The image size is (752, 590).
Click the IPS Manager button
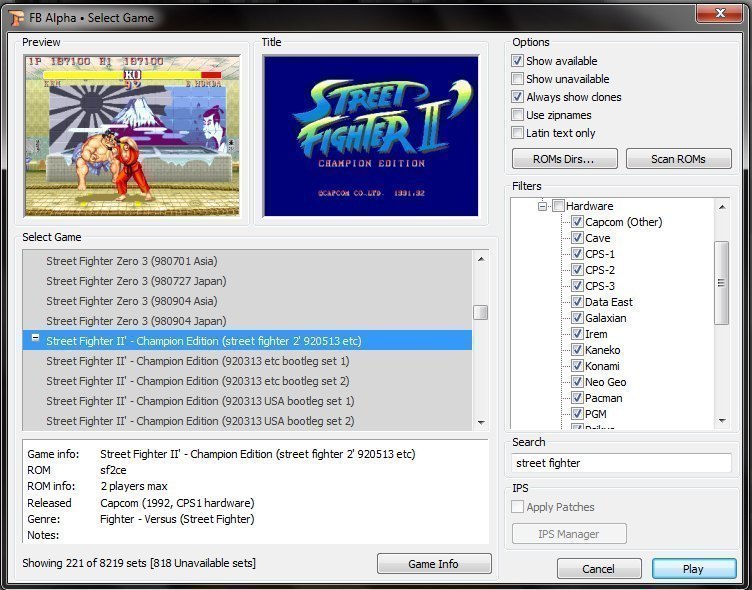tap(569, 534)
